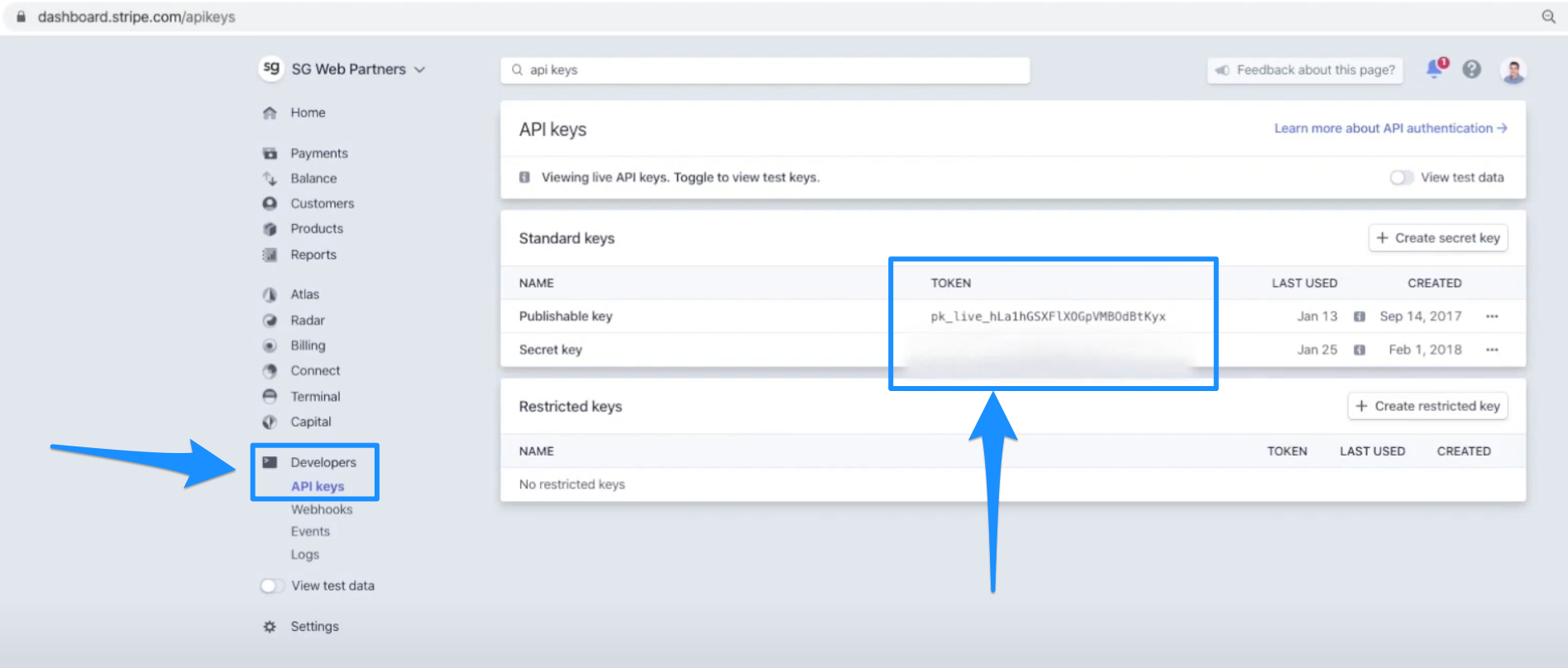The height and width of the screenshot is (668, 1568).
Task: Select the Home icon in the sidebar
Action: [x=270, y=112]
